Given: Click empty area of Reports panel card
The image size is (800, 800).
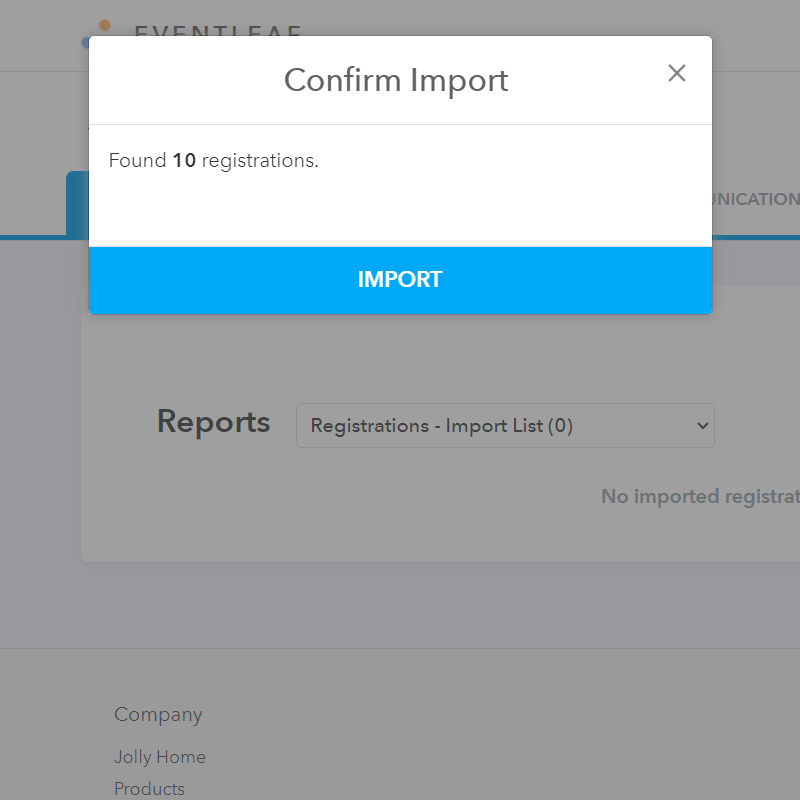Looking at the screenshot, I should [x=300, y=520].
